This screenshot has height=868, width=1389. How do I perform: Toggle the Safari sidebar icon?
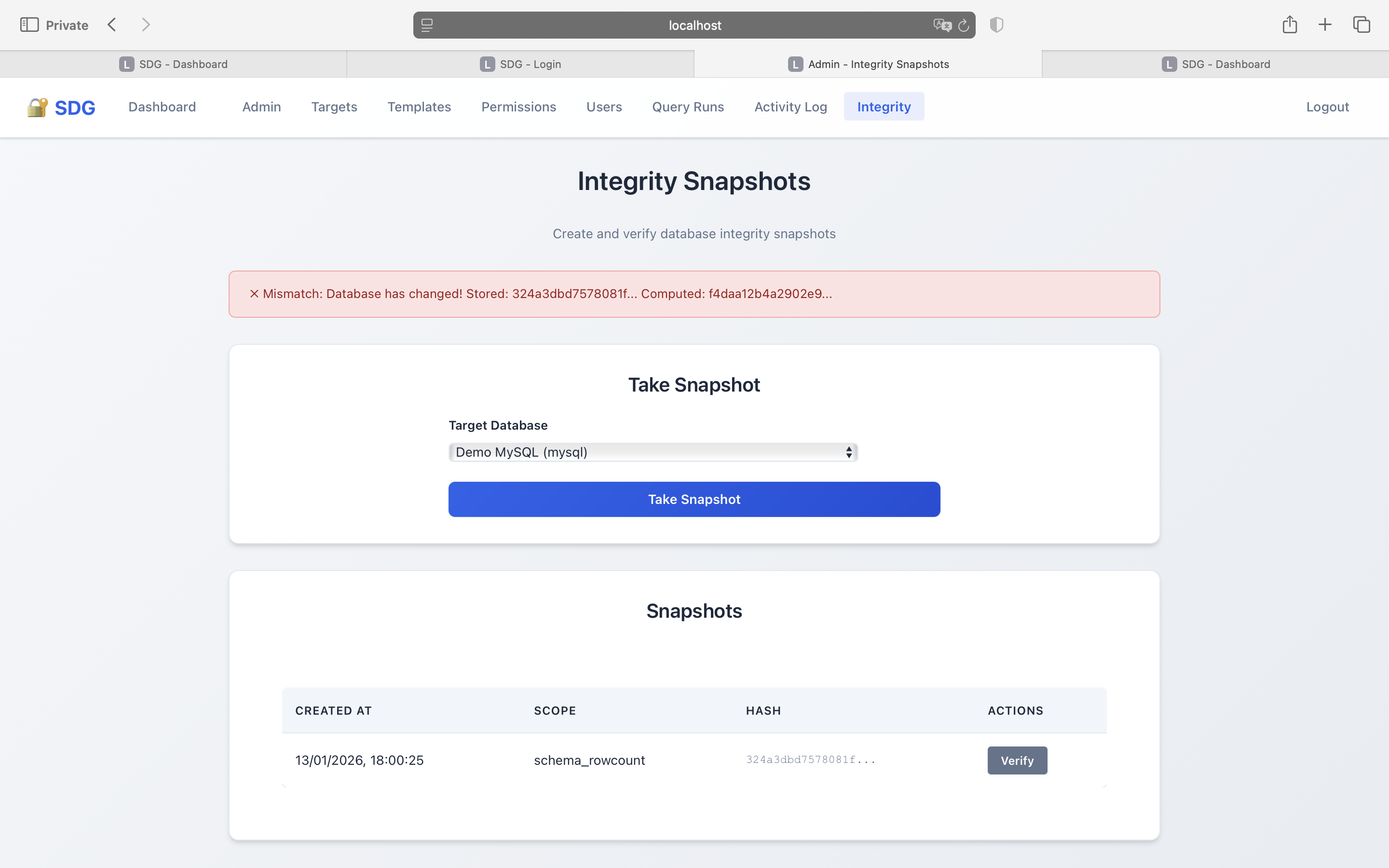coord(30,24)
